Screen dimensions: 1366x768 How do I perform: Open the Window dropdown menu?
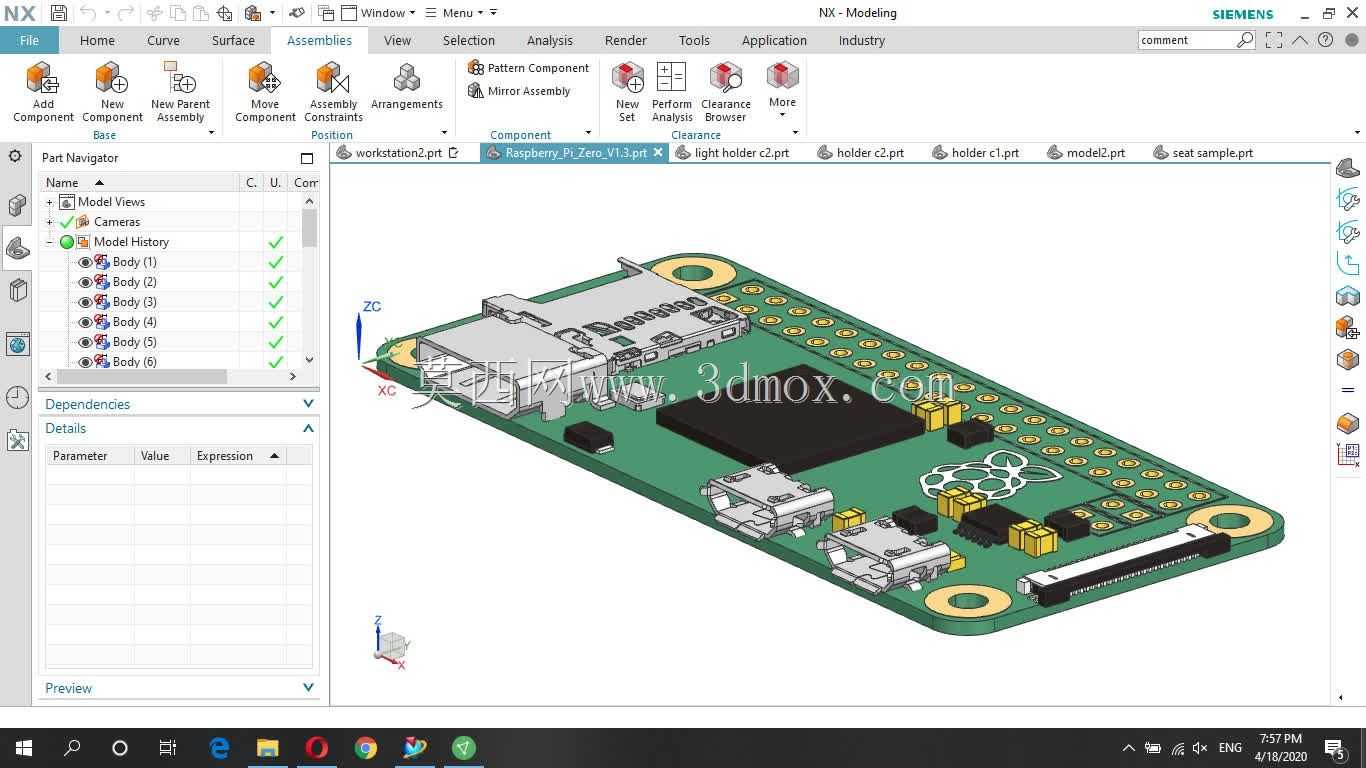(379, 13)
